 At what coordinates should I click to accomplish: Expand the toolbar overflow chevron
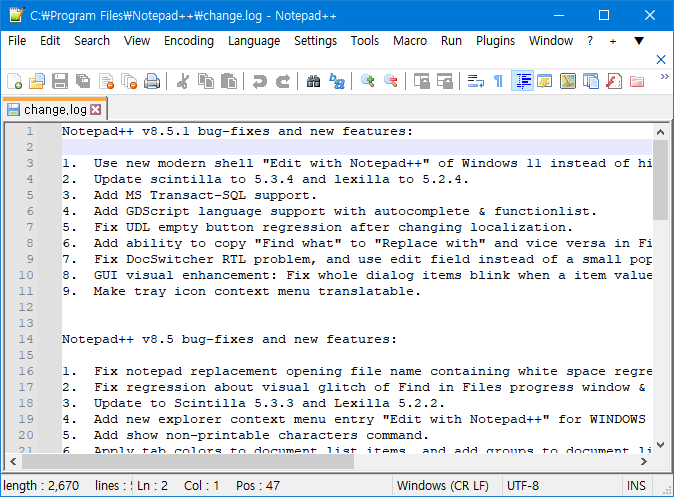pyautogui.click(x=665, y=77)
